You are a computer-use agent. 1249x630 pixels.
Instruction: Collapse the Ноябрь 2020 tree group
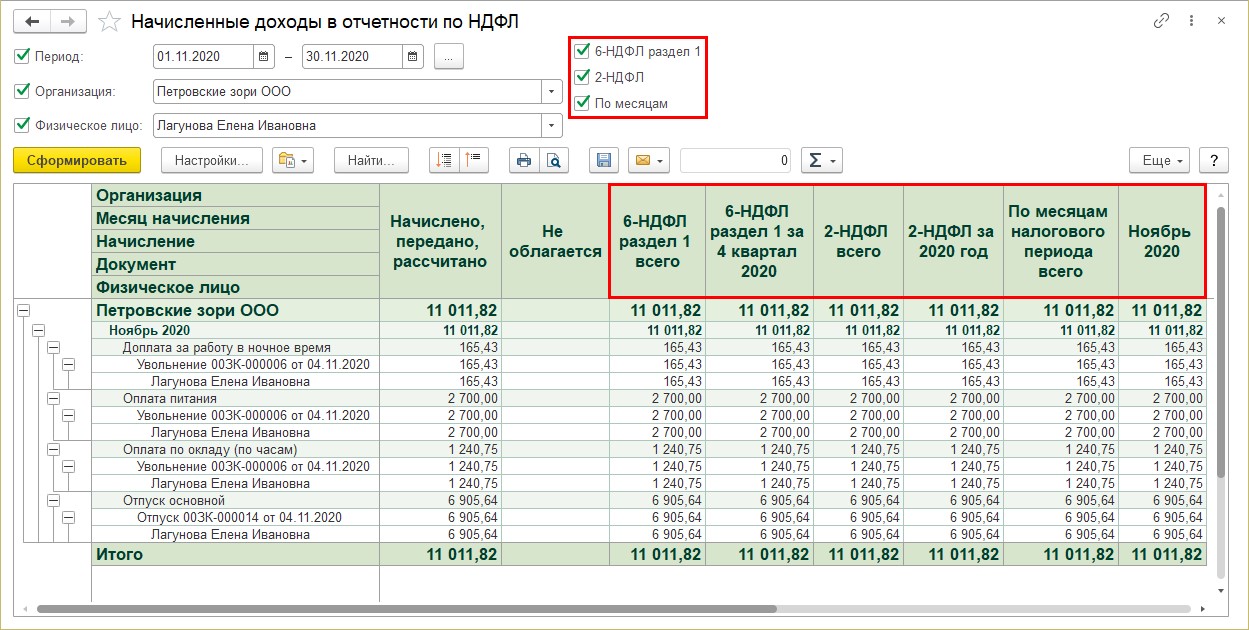click(x=40, y=330)
